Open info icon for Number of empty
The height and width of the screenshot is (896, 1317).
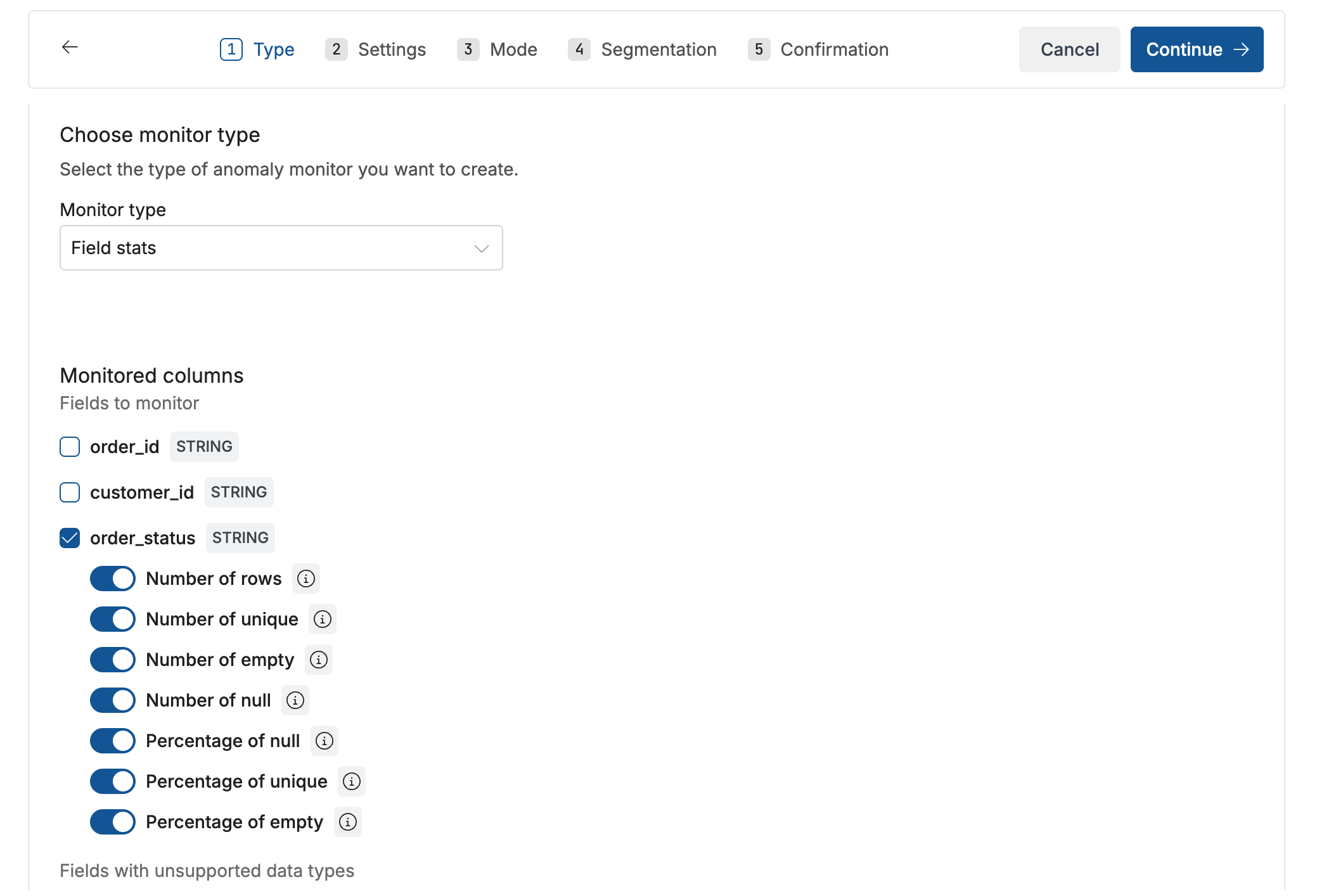[x=319, y=660]
